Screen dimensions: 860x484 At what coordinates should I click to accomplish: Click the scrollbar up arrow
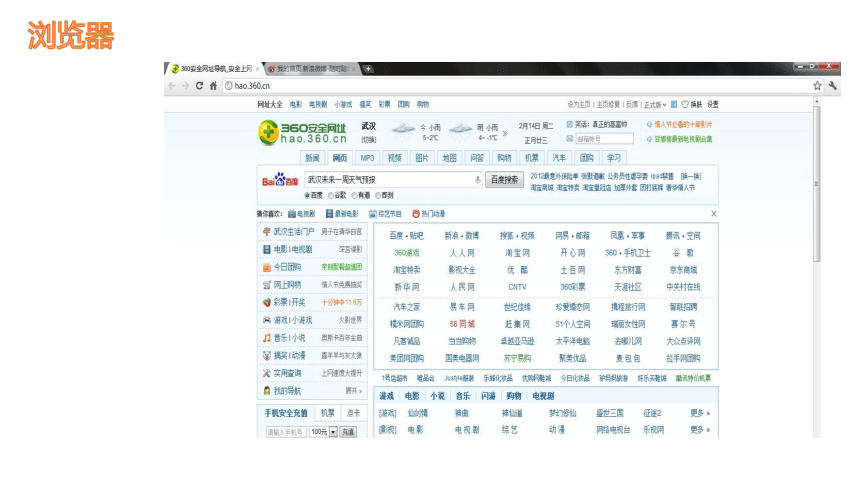(817, 102)
